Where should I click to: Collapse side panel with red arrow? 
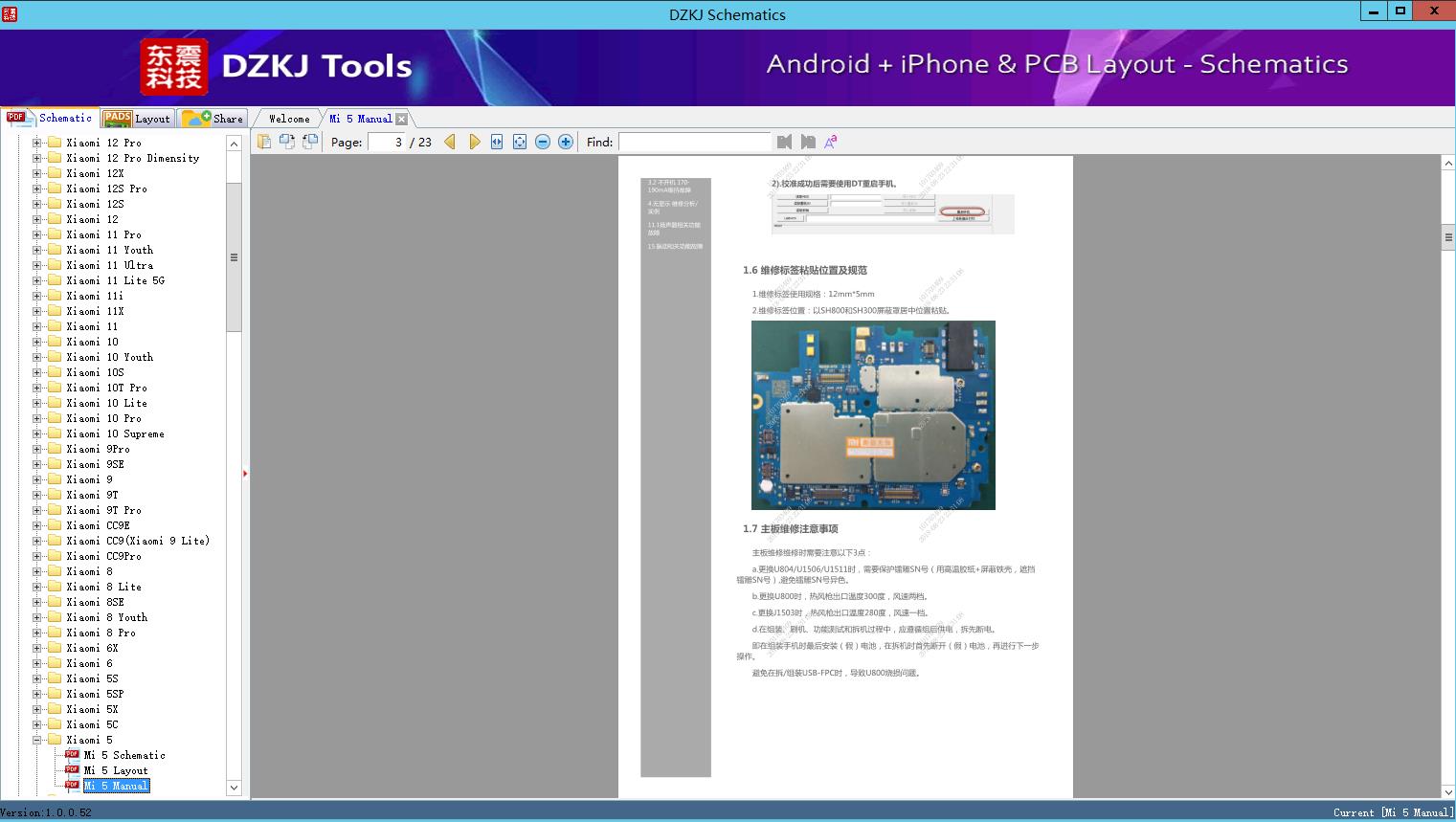245,473
